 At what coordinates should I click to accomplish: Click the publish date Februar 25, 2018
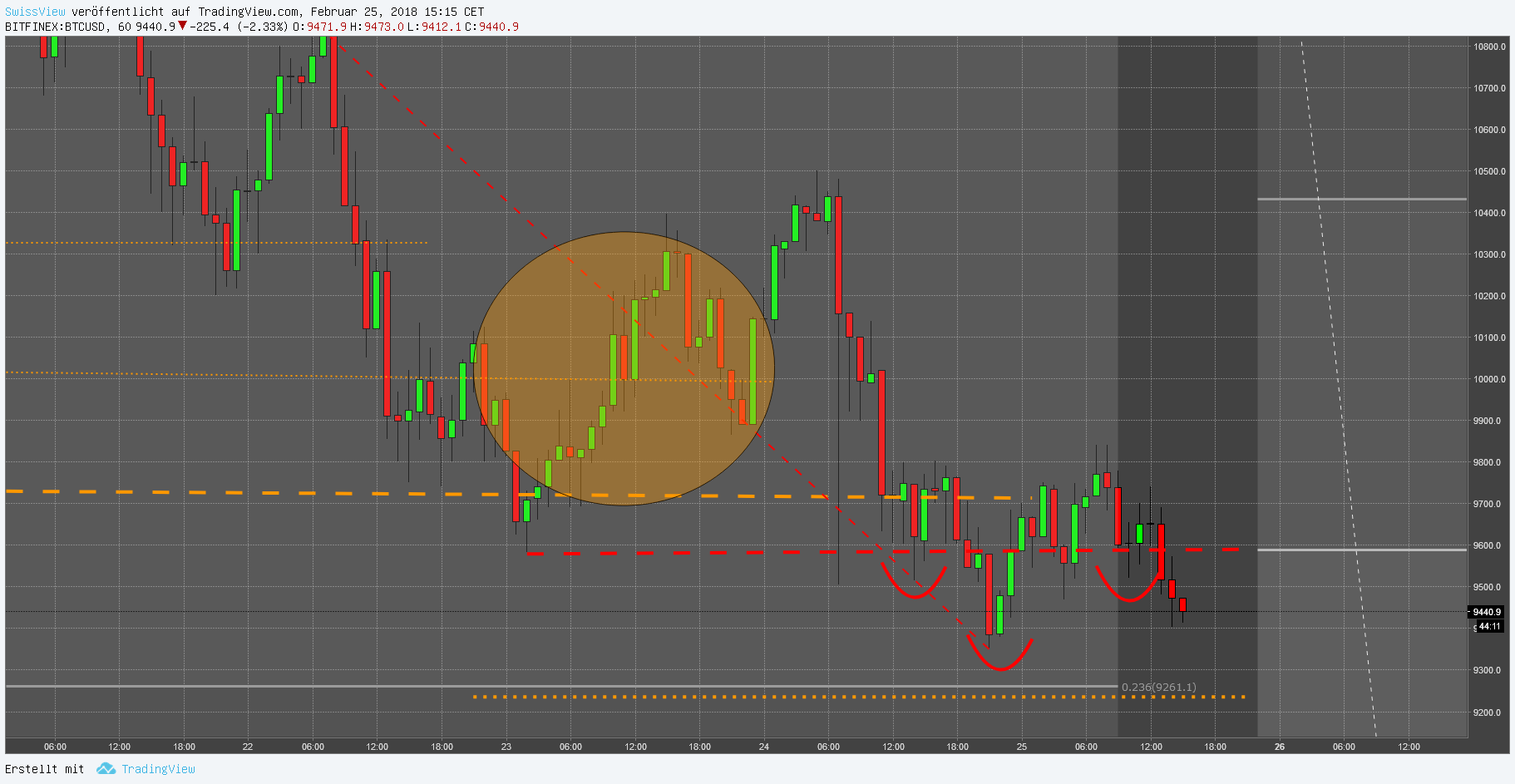(x=364, y=12)
